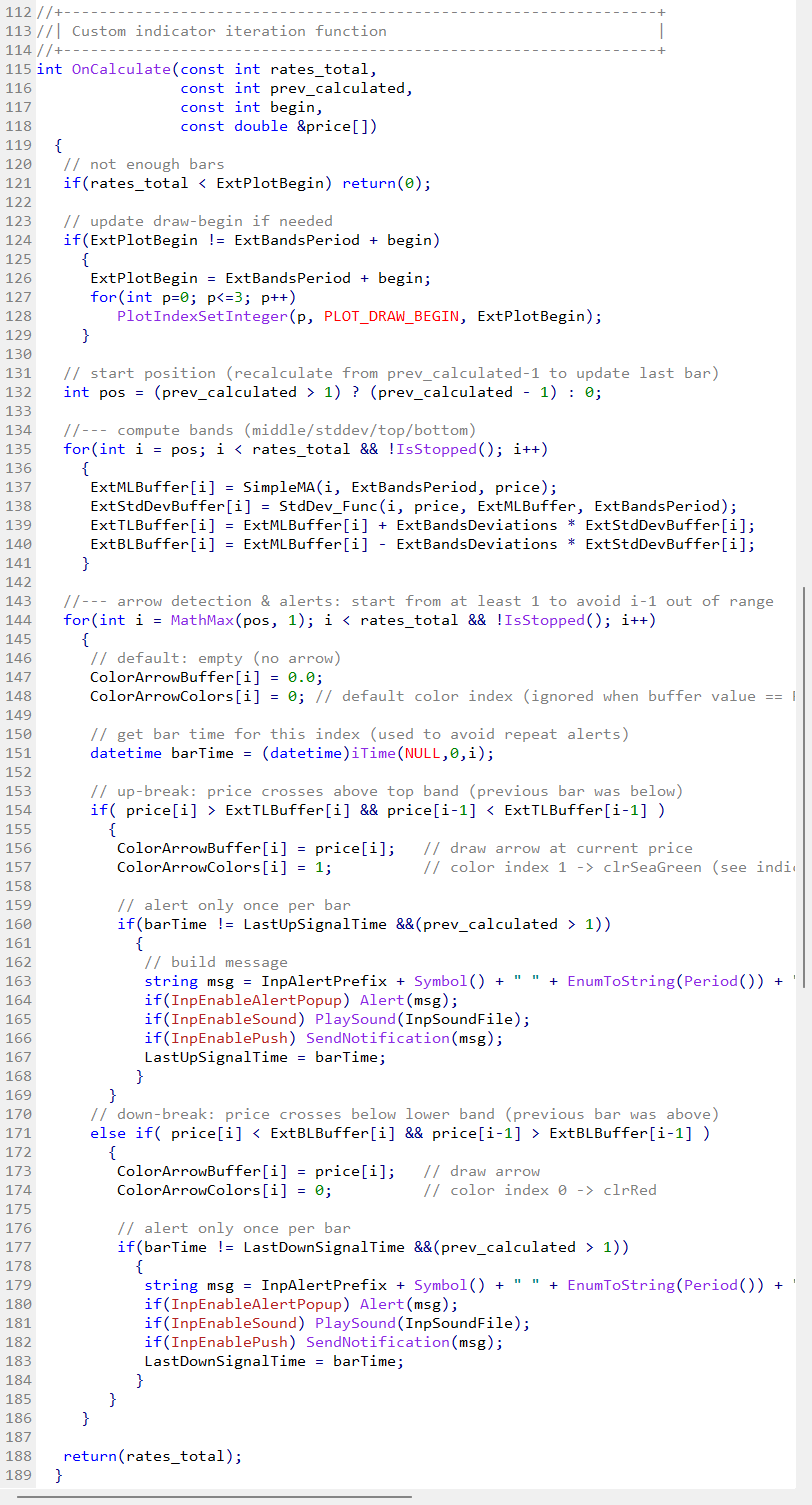Click 'LastUpSignalTime = barTime;' assignment

[265, 1057]
